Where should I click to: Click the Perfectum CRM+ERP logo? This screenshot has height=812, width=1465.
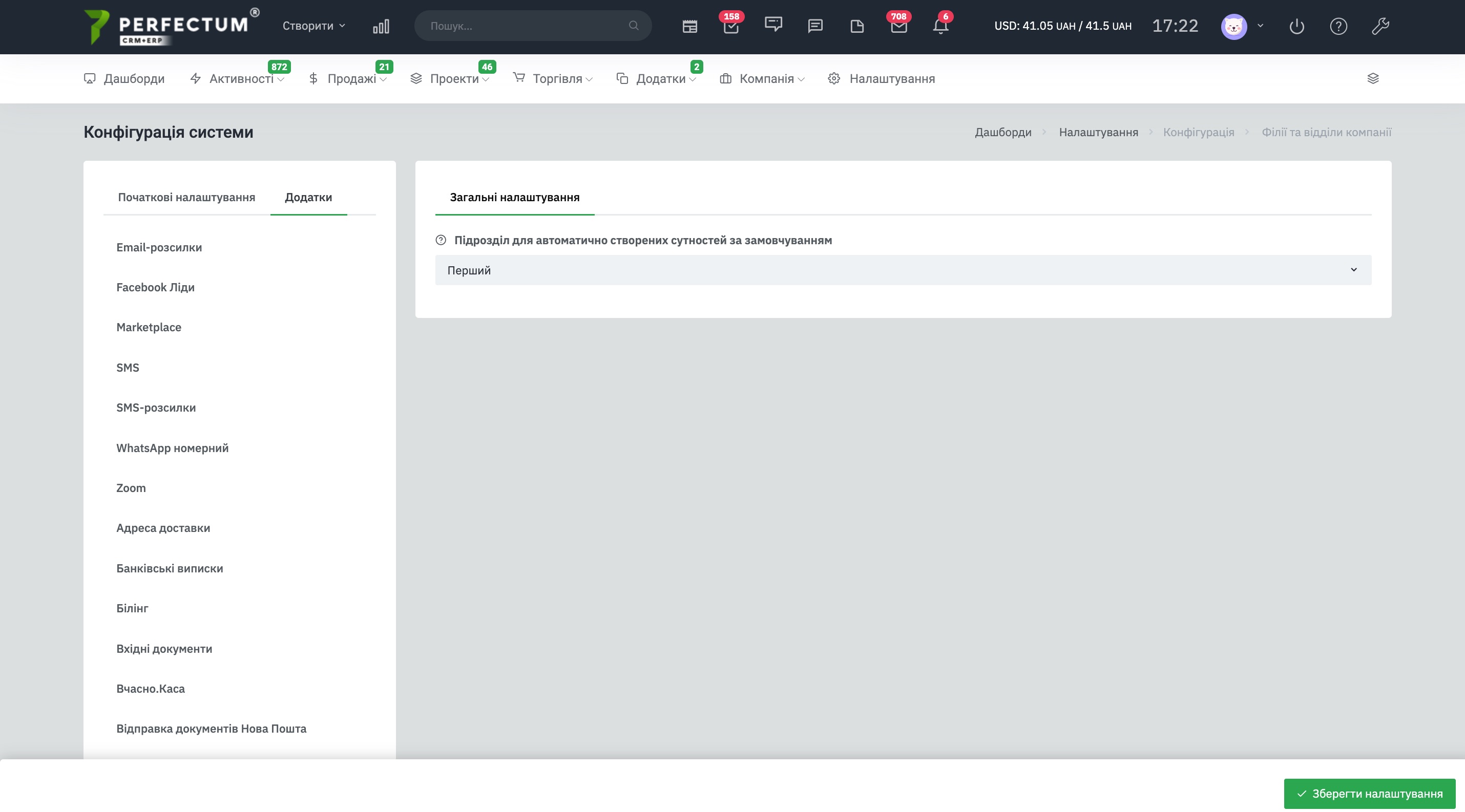tap(171, 26)
